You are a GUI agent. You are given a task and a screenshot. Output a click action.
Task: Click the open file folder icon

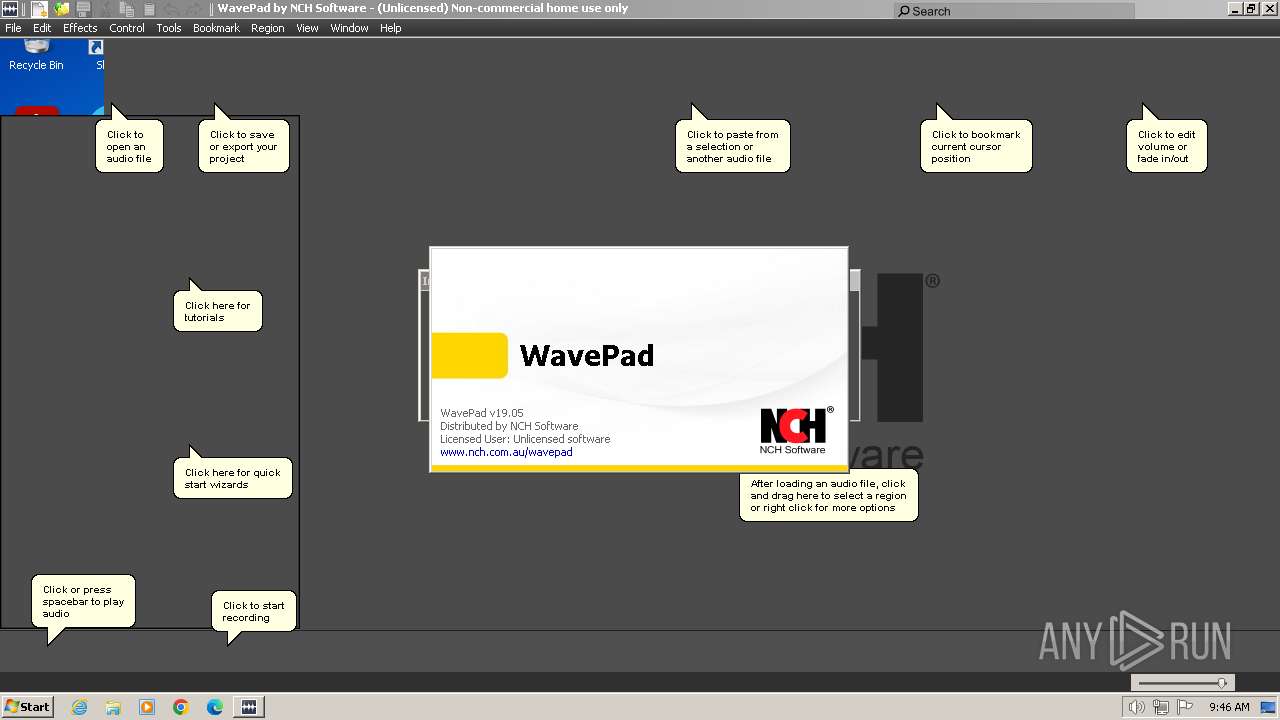click(x=62, y=9)
